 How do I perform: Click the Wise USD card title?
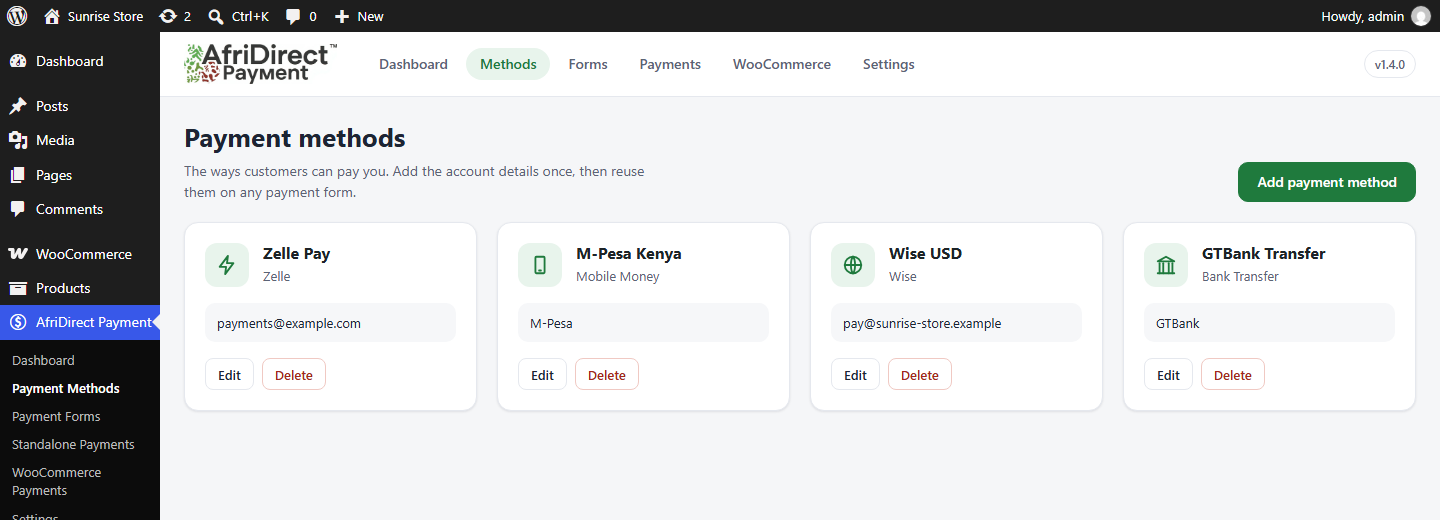coord(925,253)
